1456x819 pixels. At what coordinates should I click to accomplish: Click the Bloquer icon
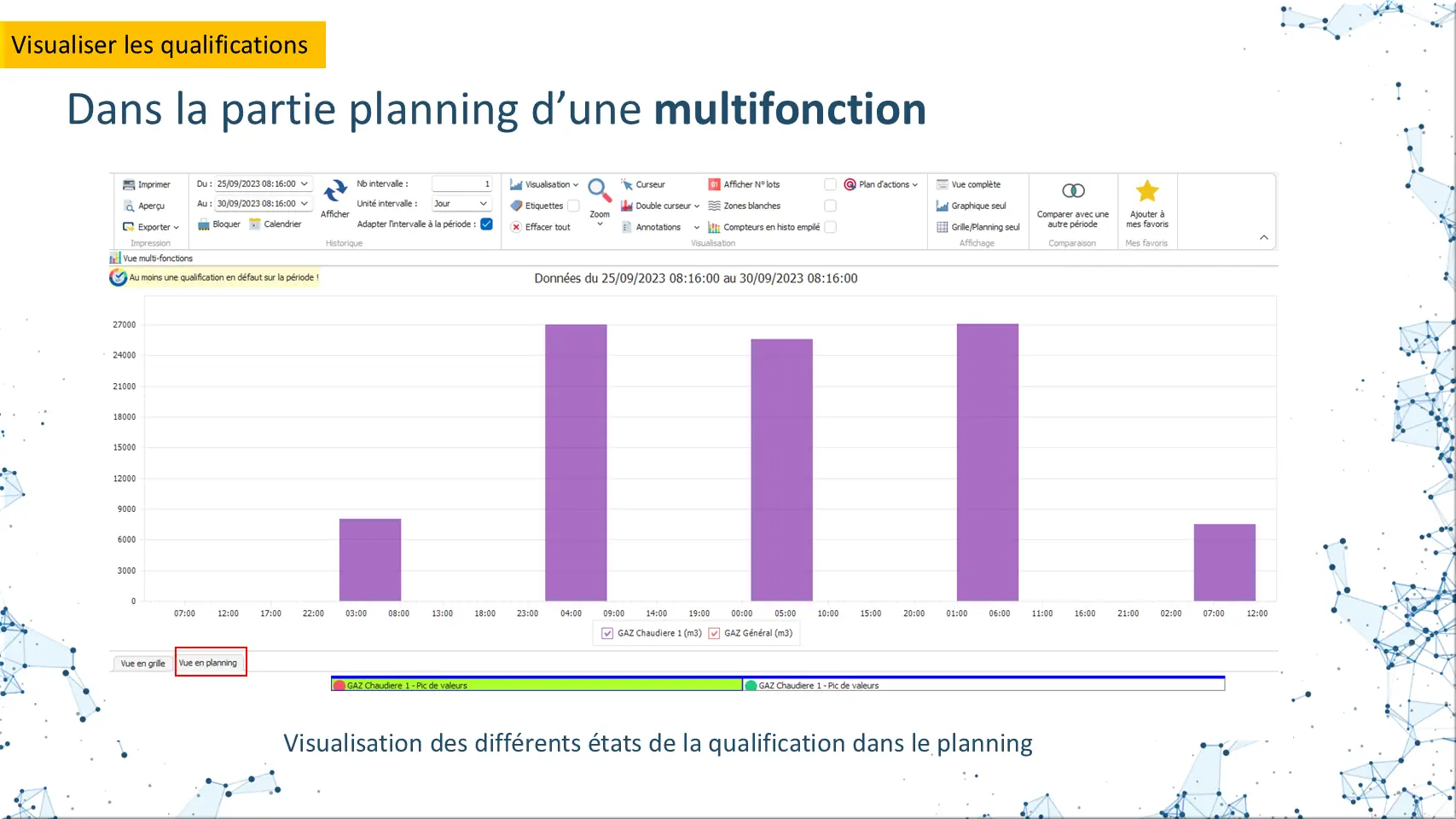(x=204, y=224)
